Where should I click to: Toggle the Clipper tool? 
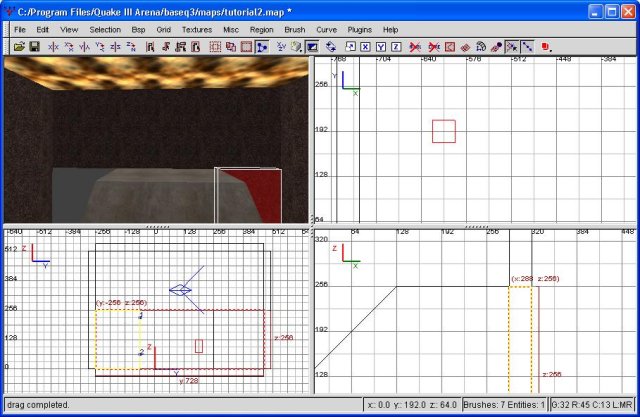[262, 47]
